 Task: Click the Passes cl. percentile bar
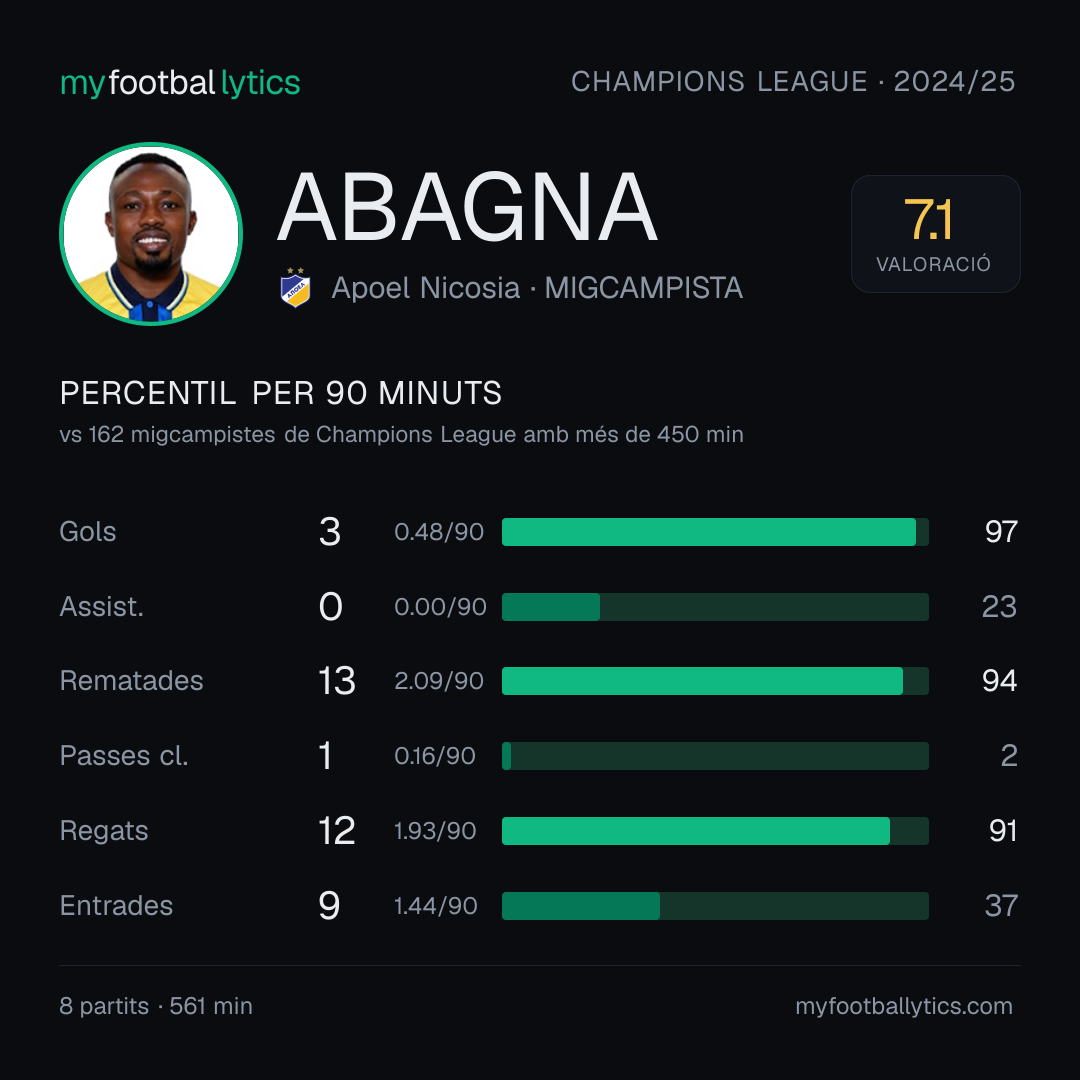click(715, 756)
